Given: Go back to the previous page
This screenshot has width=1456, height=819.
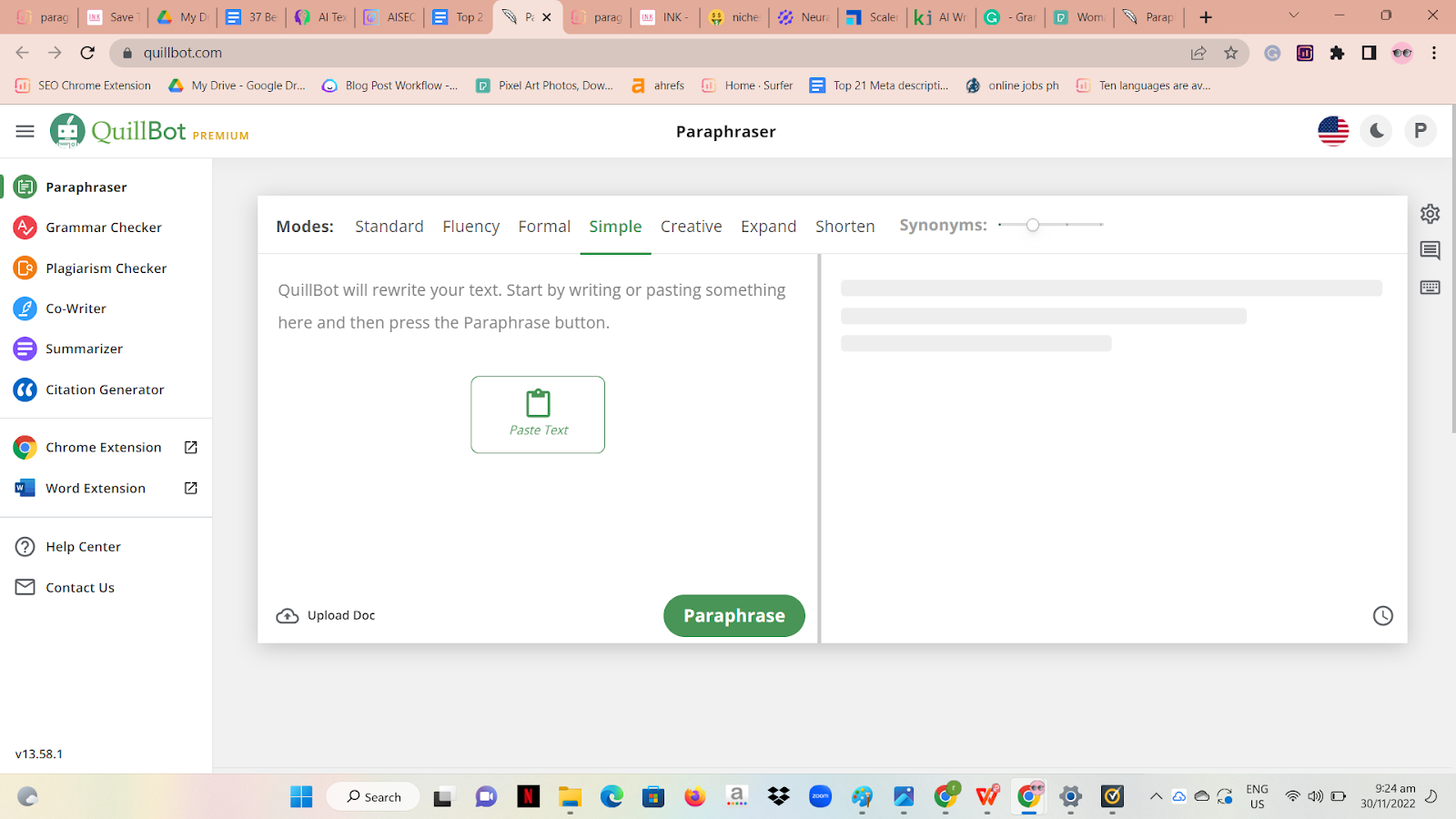Looking at the screenshot, I should point(23,53).
